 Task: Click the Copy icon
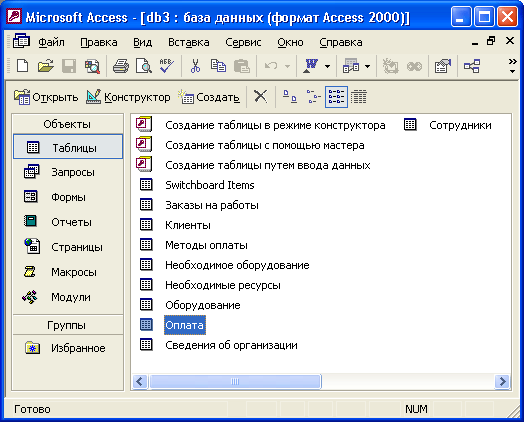218,66
